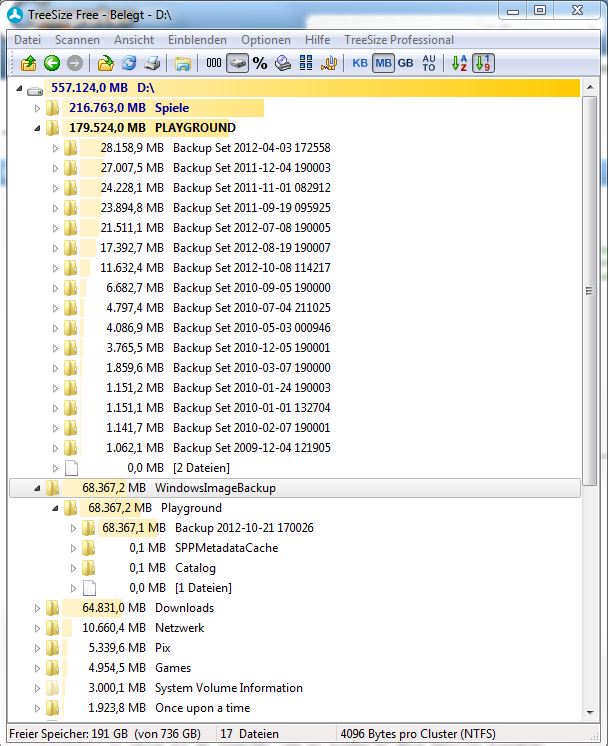Open the Hilfe menu

pos(317,40)
